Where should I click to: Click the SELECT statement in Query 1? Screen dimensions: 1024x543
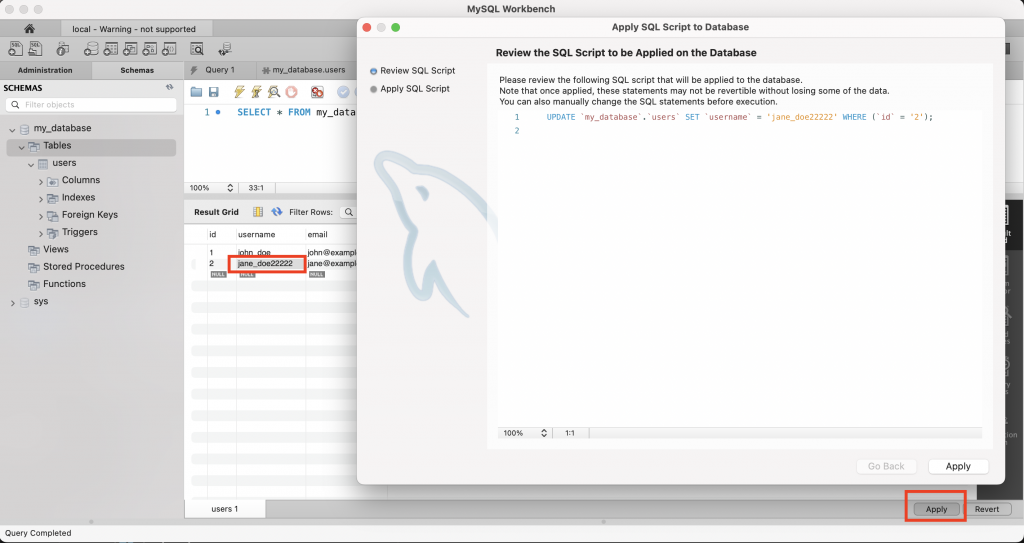tap(296, 112)
